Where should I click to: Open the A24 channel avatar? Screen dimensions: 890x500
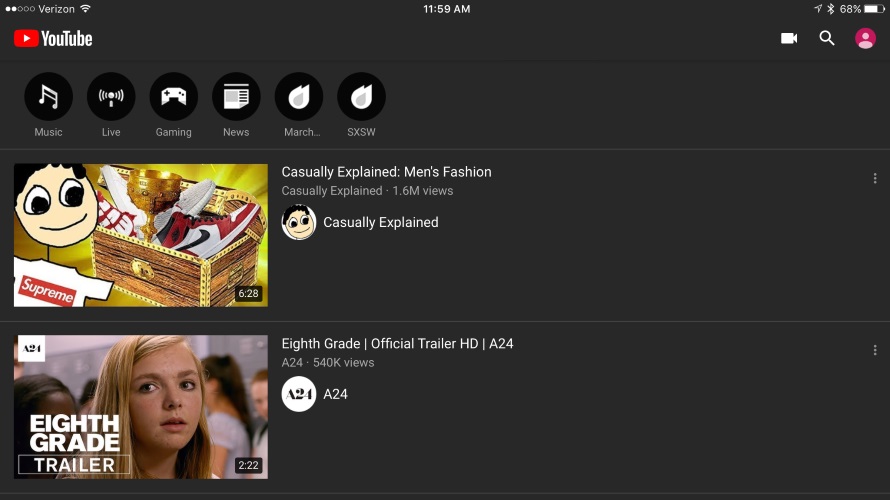299,394
